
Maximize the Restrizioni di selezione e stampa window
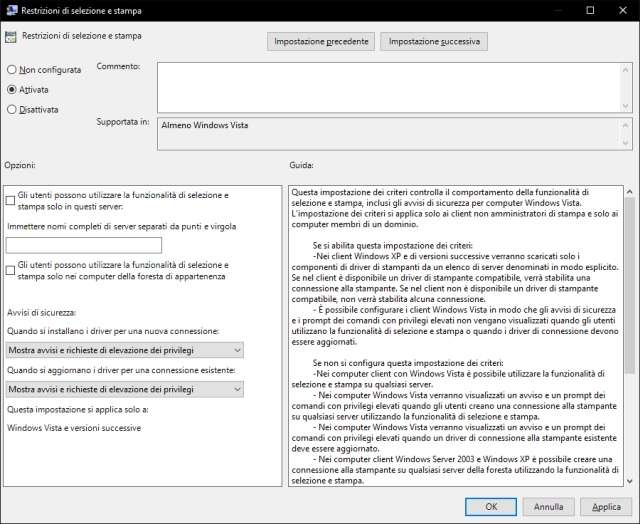[x=590, y=10]
